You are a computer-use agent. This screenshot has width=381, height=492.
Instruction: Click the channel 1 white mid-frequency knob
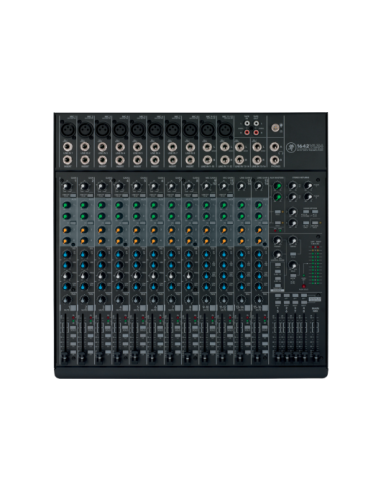tap(67, 276)
